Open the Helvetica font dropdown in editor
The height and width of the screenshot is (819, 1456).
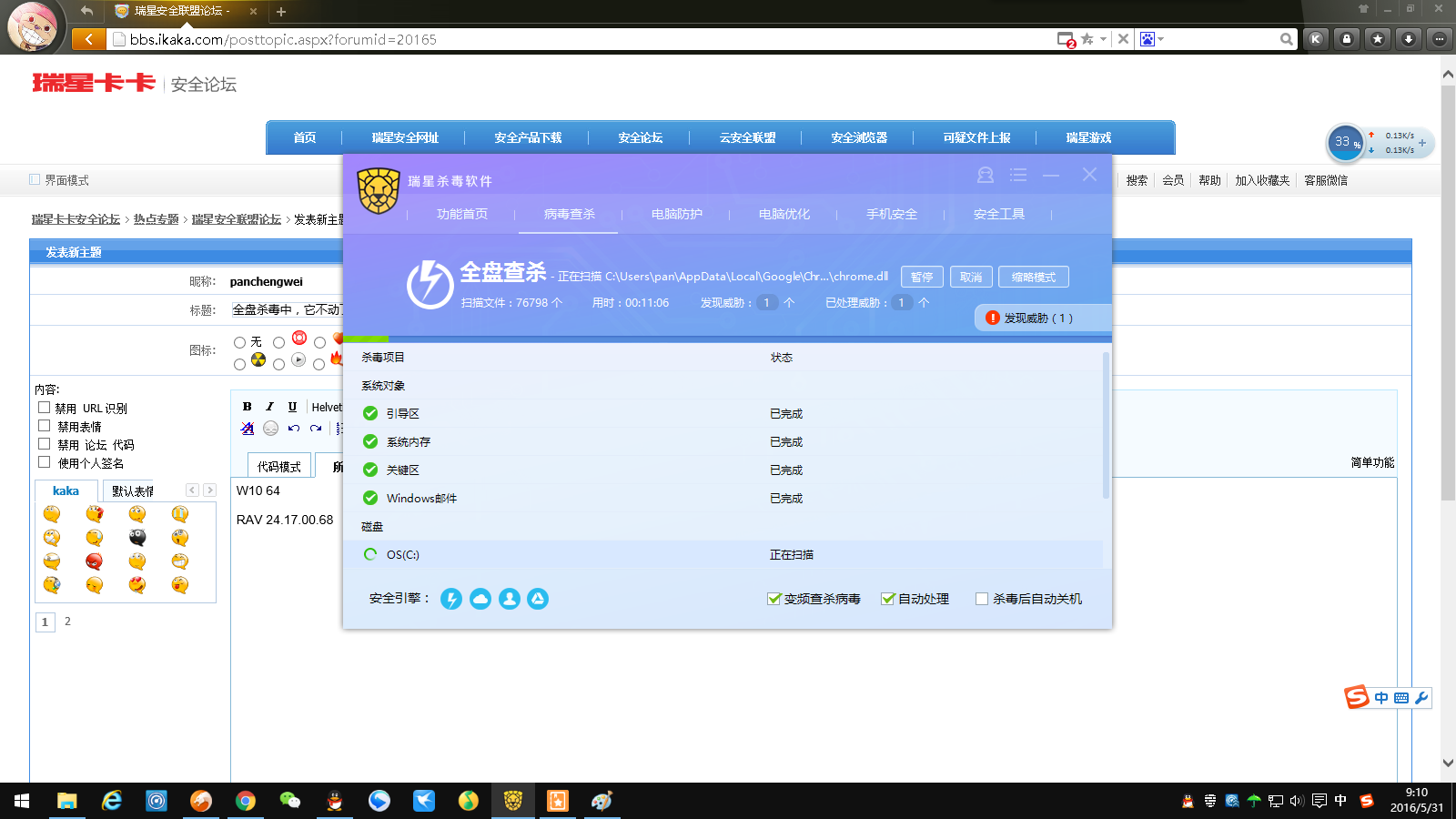[x=326, y=407]
